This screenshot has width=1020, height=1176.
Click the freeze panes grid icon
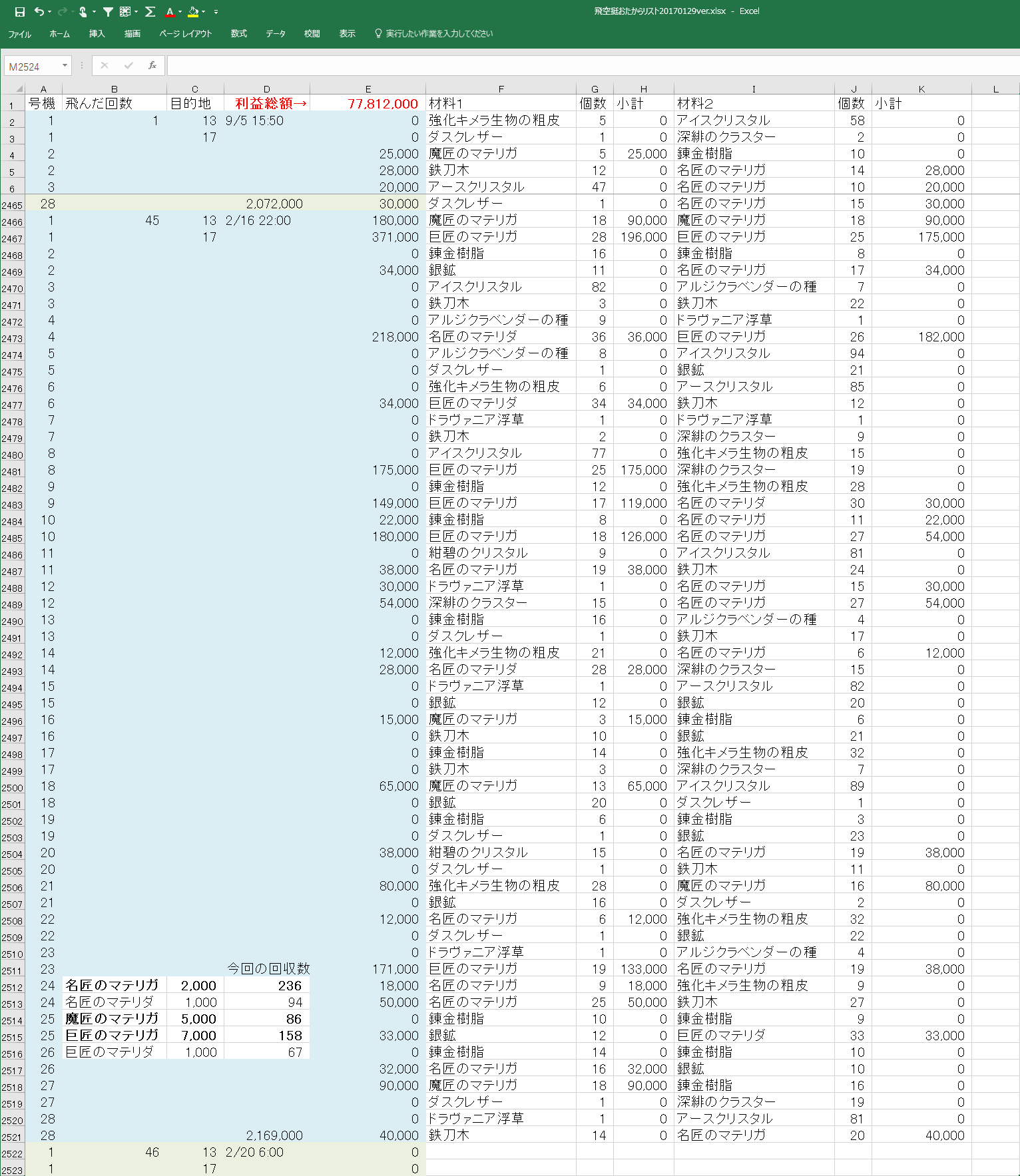click(125, 11)
